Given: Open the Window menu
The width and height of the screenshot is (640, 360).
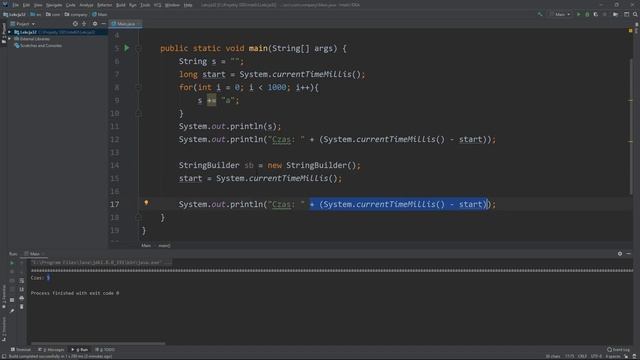Looking at the screenshot, I should click(172, 5).
